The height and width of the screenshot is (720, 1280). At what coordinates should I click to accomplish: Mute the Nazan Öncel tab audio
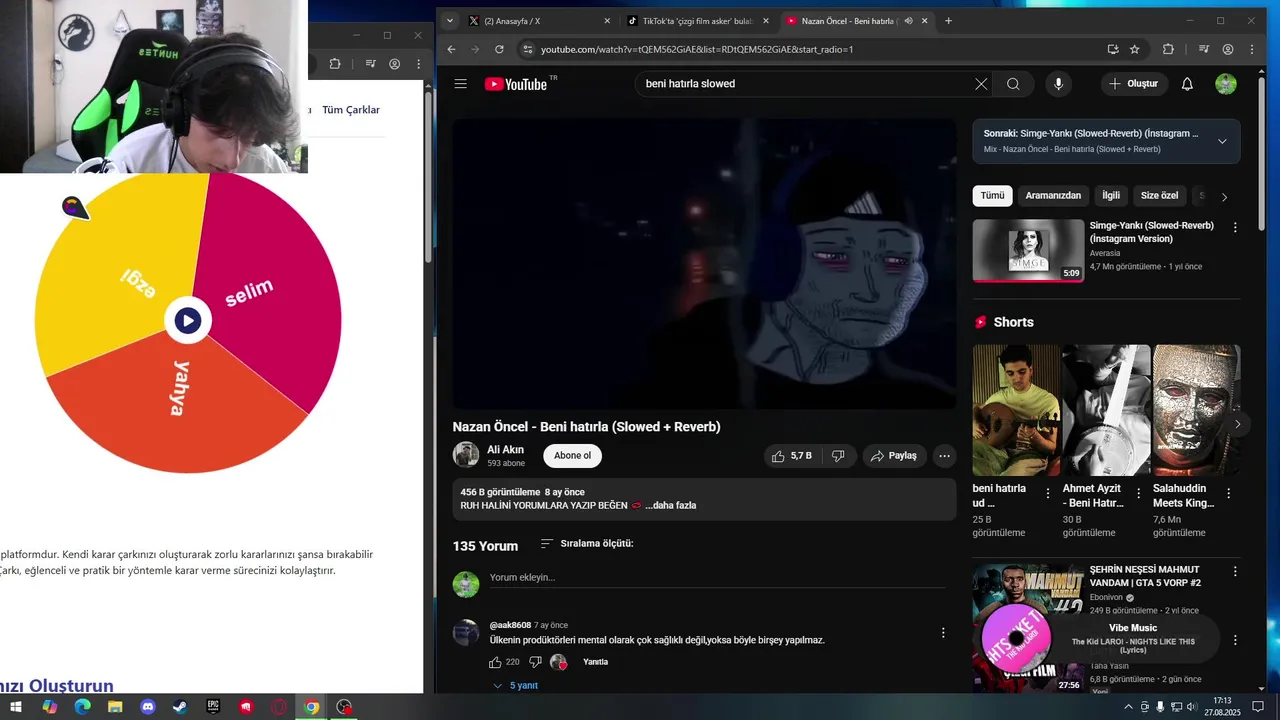[x=908, y=21]
